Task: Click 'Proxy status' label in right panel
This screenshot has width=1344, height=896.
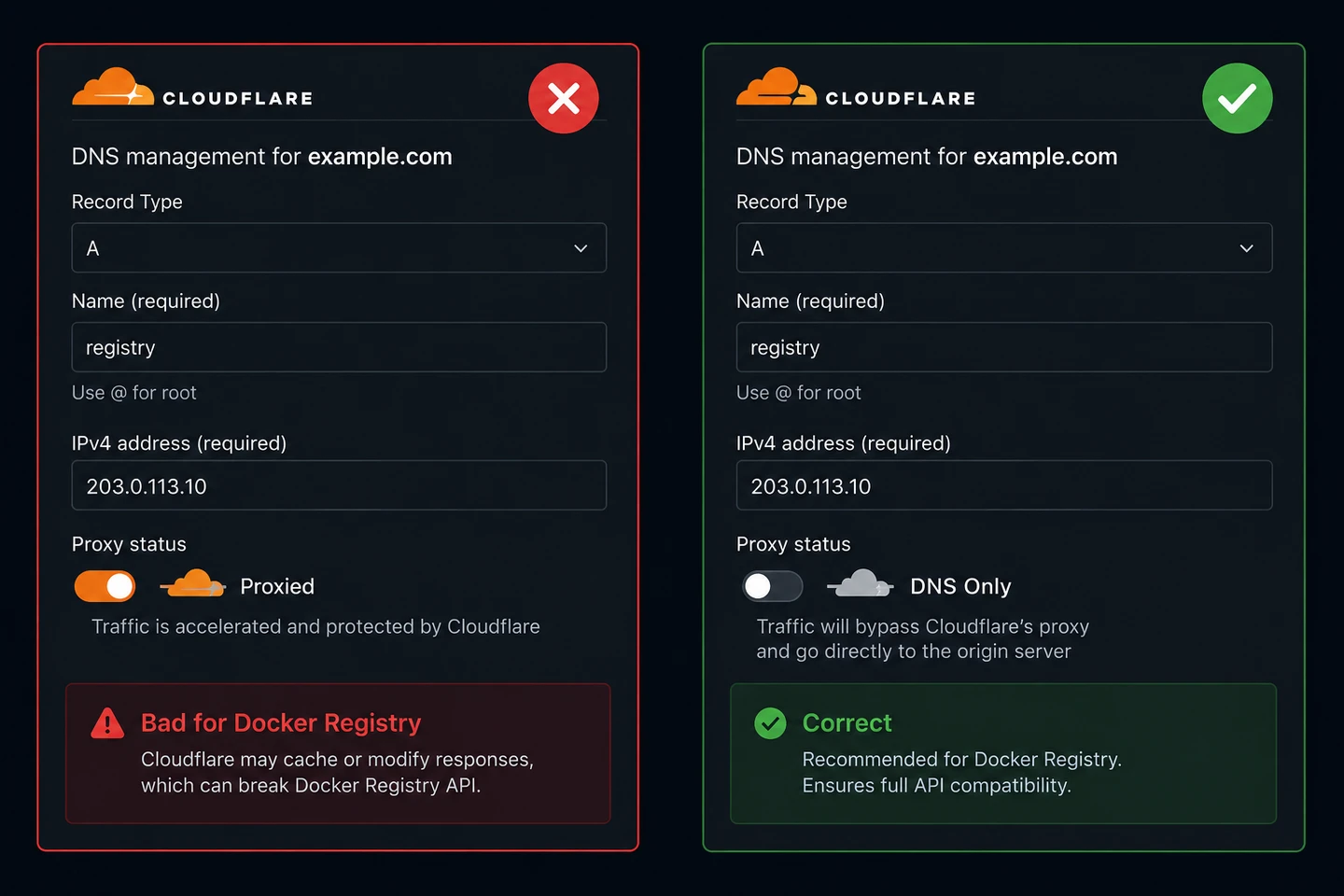Action: tap(793, 544)
